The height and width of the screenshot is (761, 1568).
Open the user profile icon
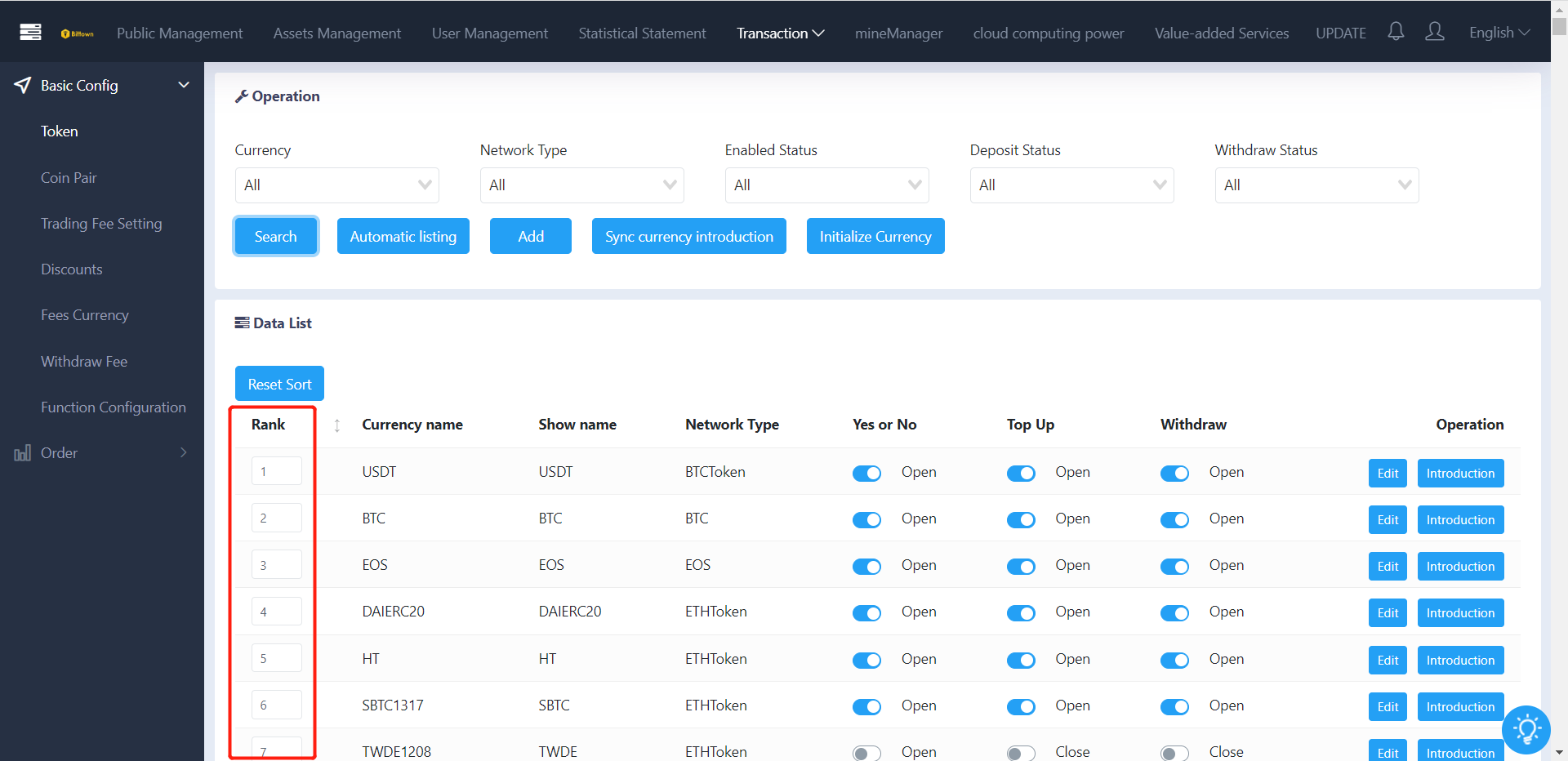click(1434, 32)
